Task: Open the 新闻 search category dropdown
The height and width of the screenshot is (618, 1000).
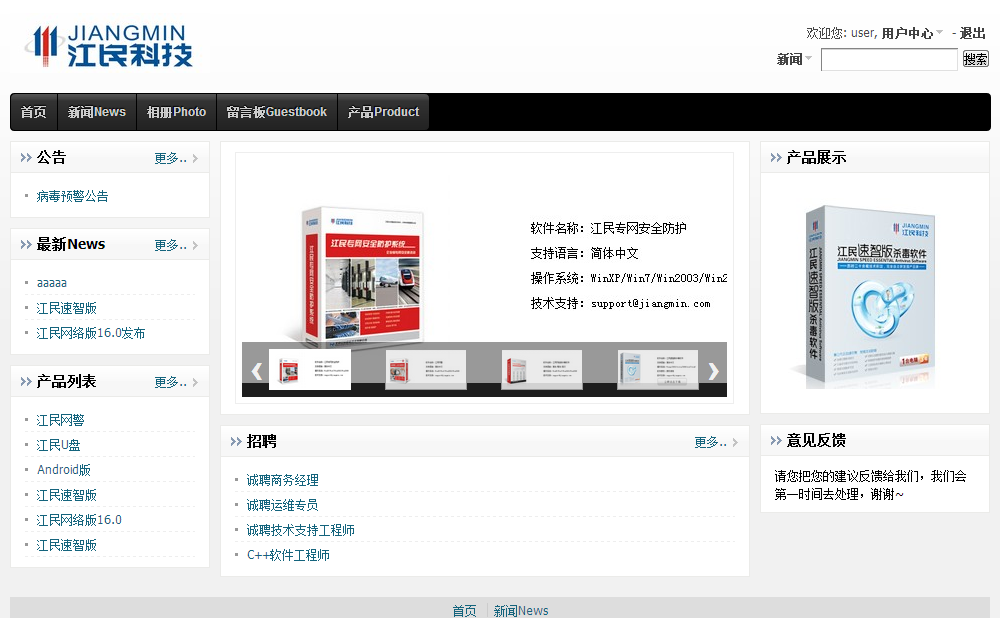Action: pos(794,59)
